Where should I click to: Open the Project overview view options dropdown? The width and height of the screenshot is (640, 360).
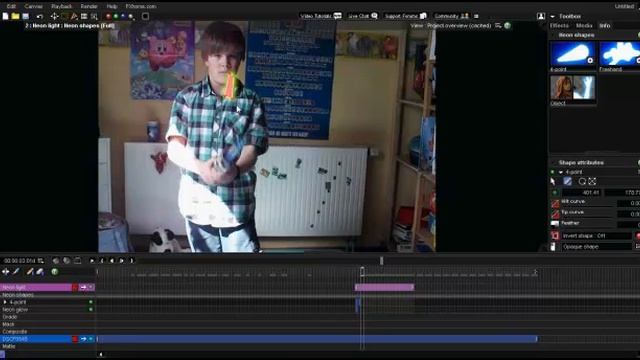tap(498, 26)
